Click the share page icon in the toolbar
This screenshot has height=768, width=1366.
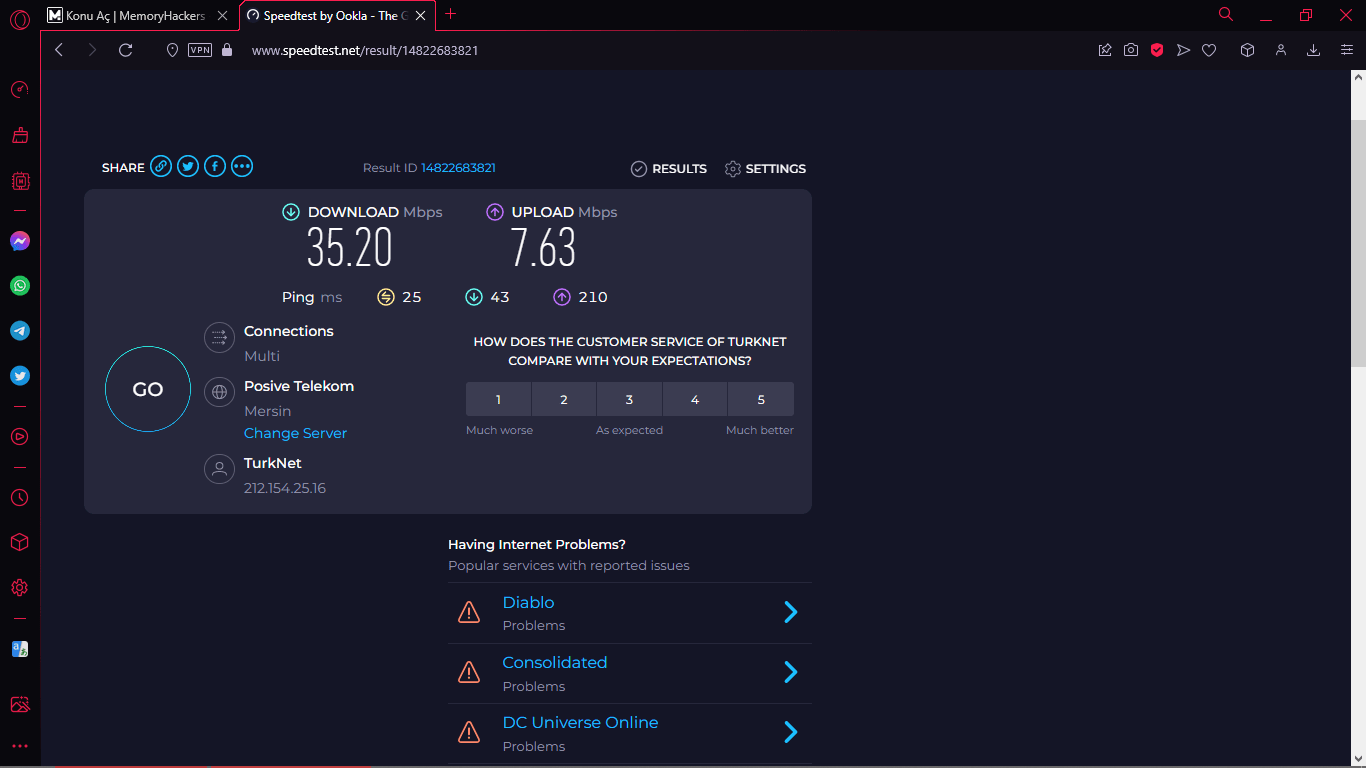click(x=1105, y=50)
